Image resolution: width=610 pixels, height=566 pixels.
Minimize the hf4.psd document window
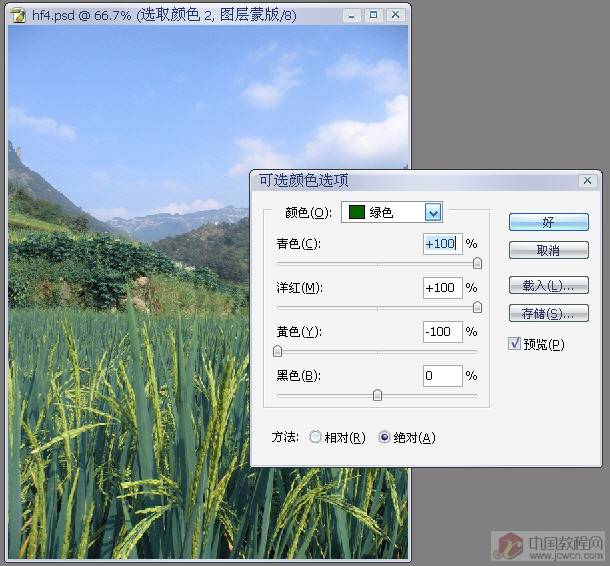pyautogui.click(x=351, y=15)
